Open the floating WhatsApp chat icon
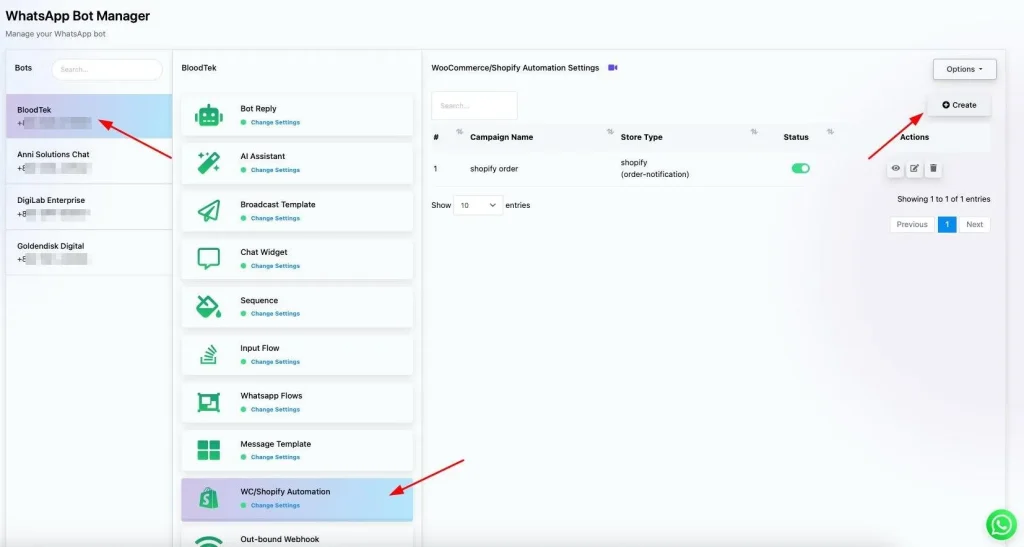 (1001, 524)
